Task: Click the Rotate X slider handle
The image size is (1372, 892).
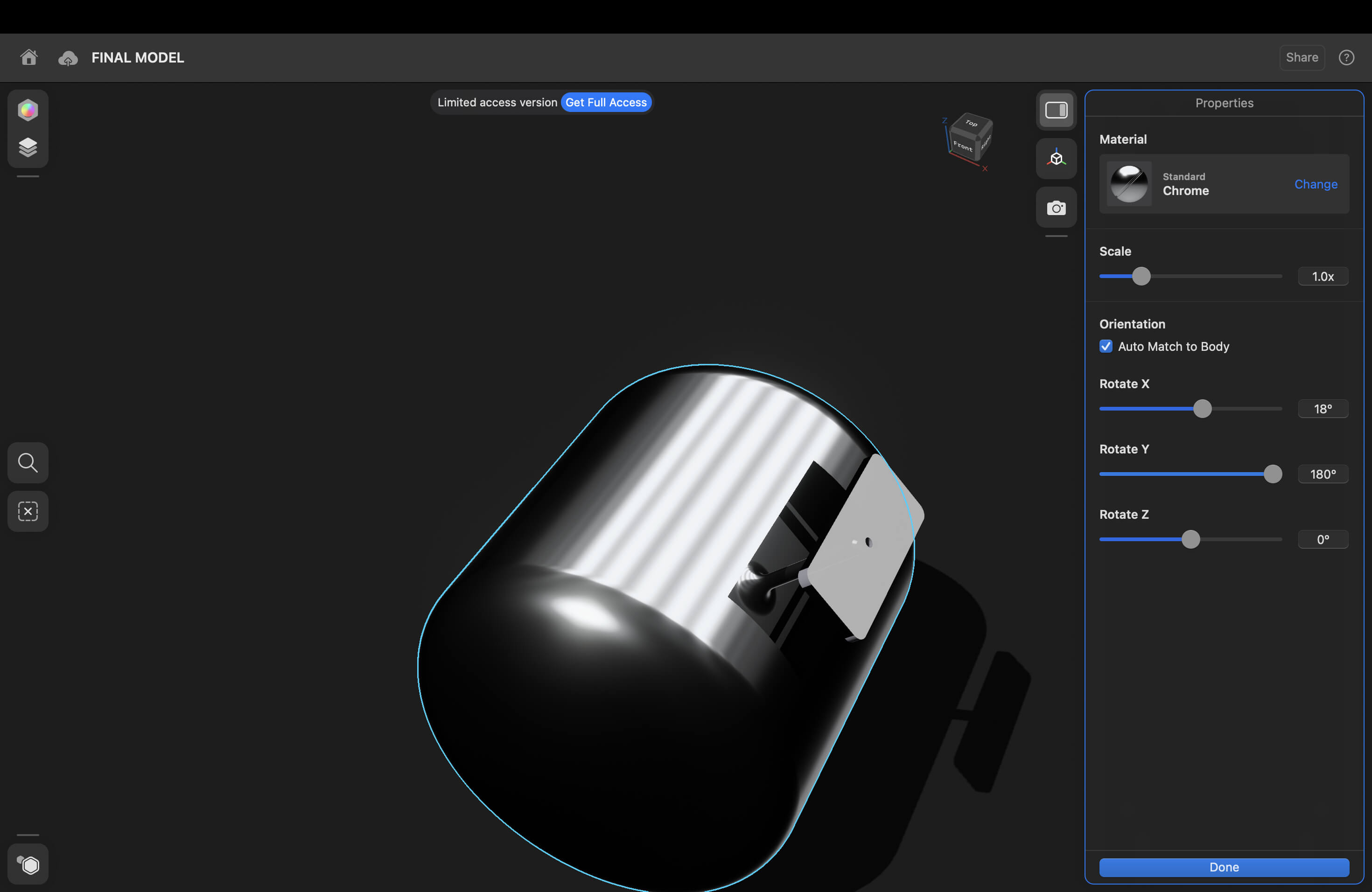Action: point(1202,409)
